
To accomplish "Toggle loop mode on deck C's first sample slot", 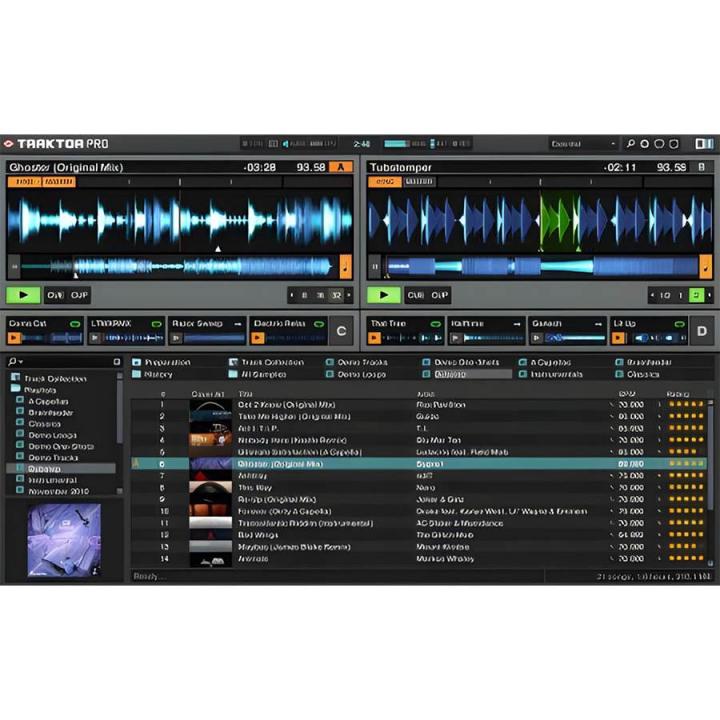I will (x=75, y=324).
